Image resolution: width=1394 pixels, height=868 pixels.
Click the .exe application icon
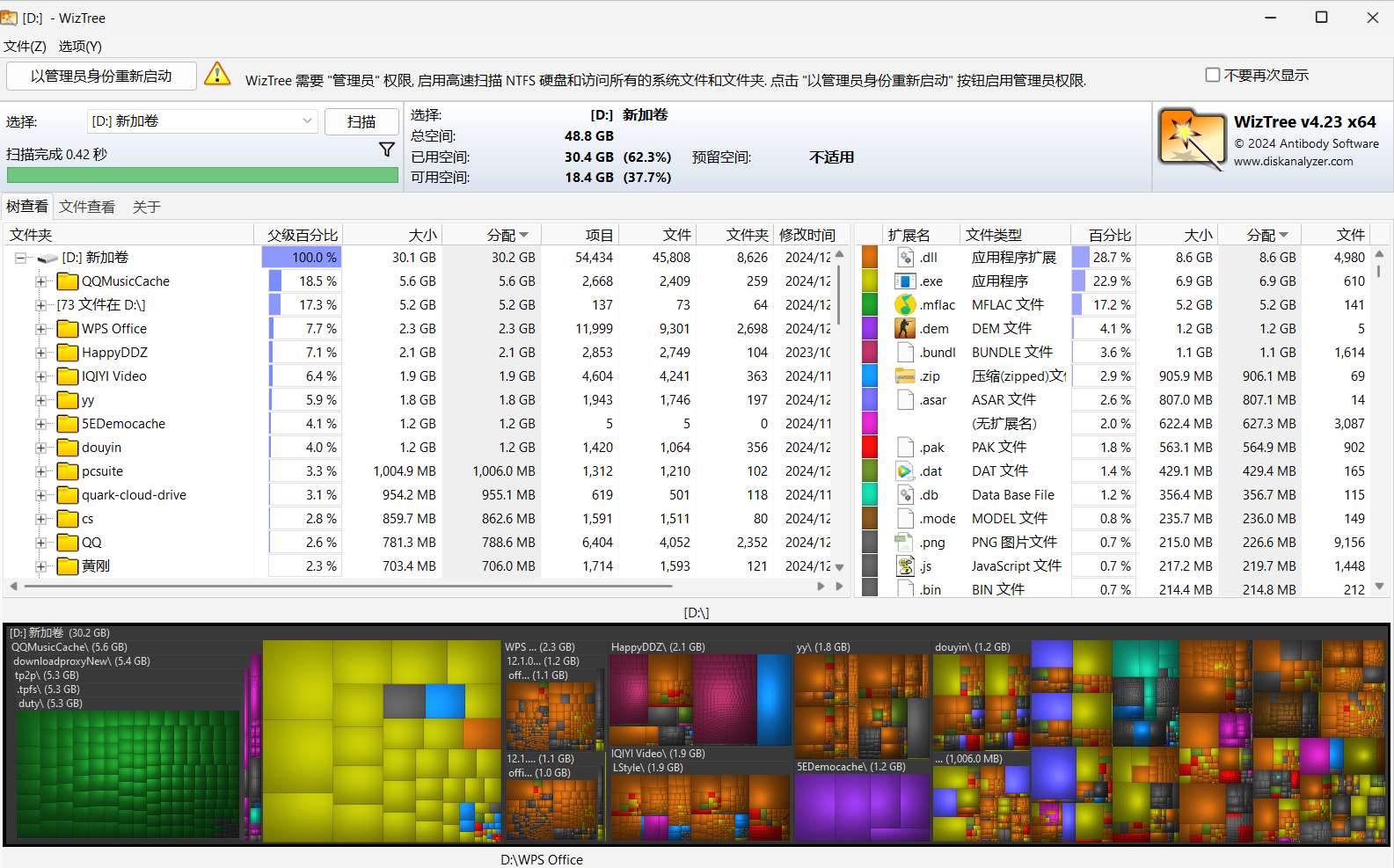coord(905,281)
